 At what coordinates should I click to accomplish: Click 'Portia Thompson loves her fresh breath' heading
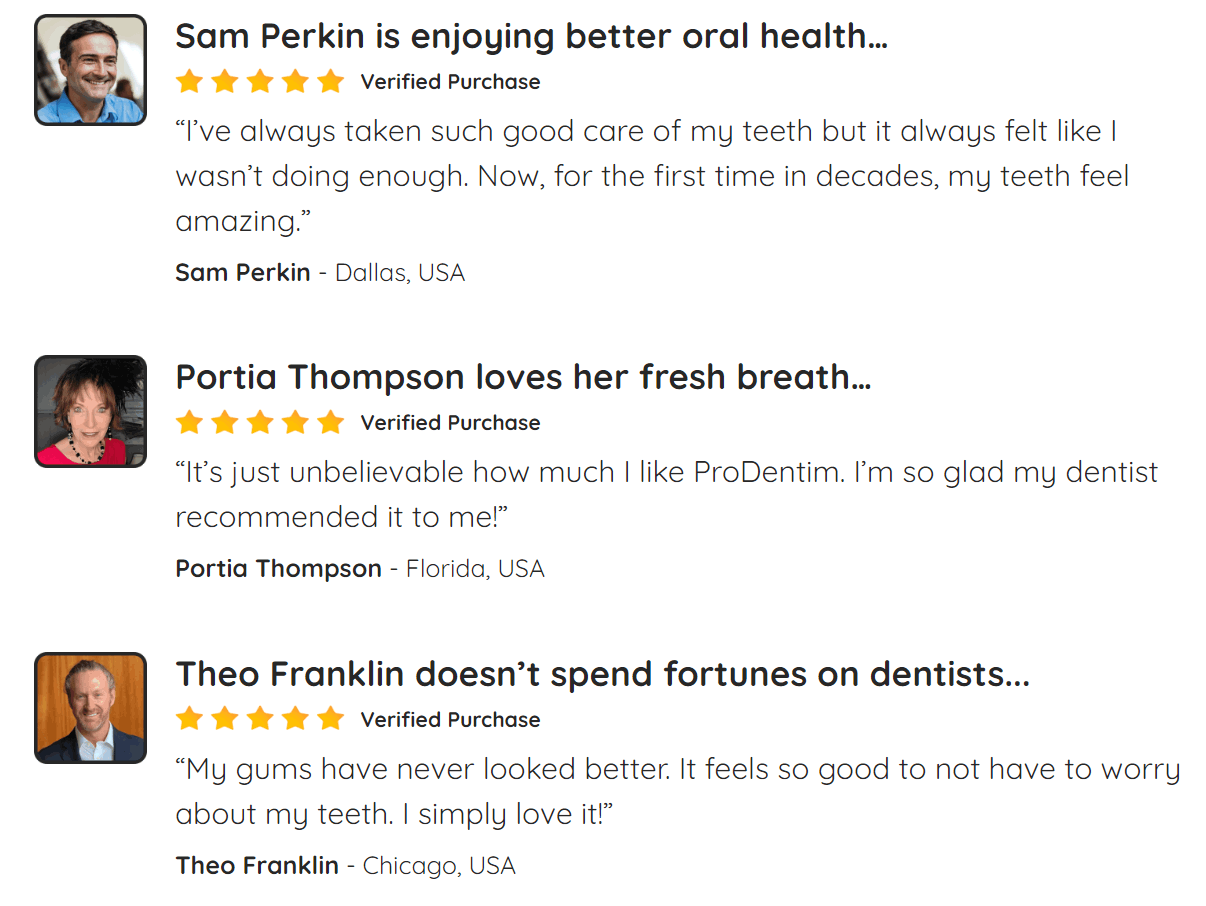click(x=523, y=378)
